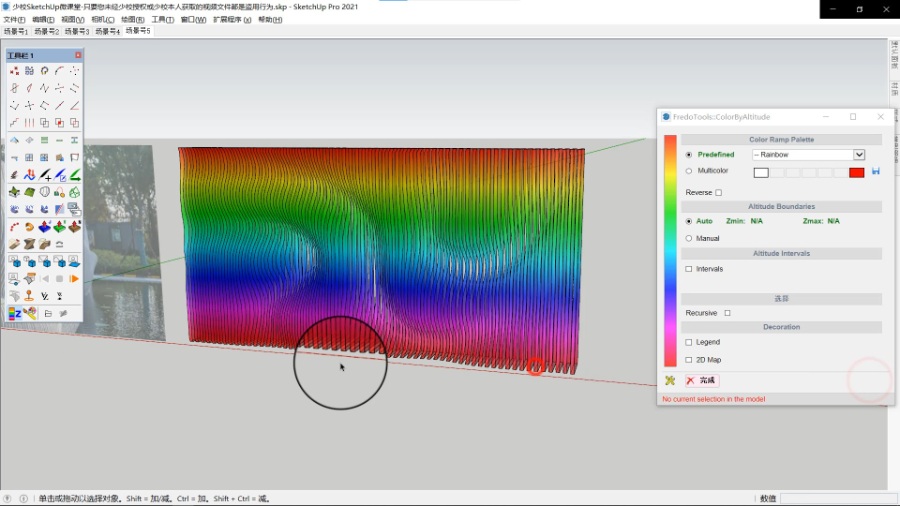The width and height of the screenshot is (900, 506).
Task: Enable the Reverse checkbox
Action: click(719, 193)
